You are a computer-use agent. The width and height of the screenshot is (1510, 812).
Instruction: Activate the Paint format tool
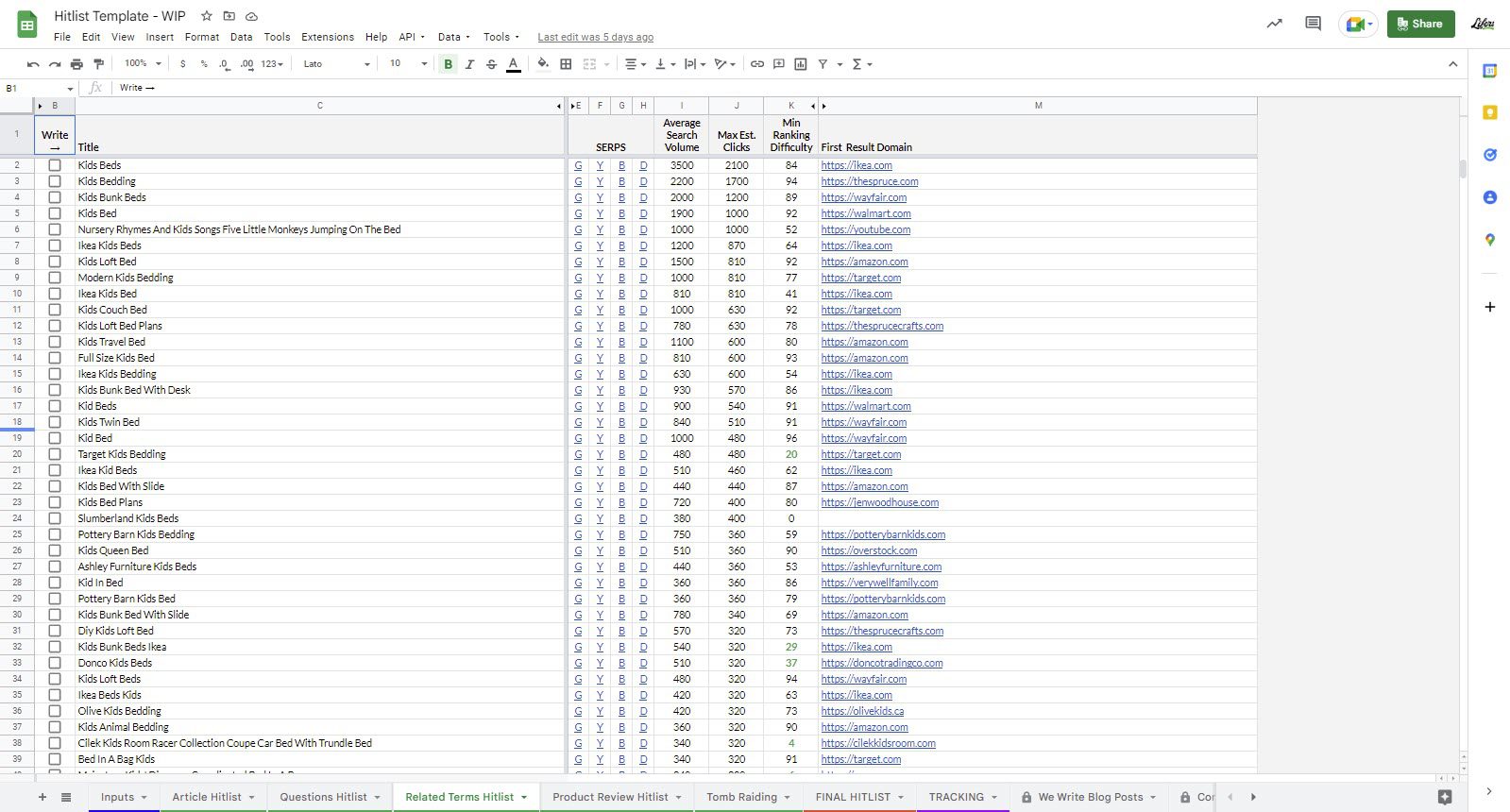[x=98, y=64]
